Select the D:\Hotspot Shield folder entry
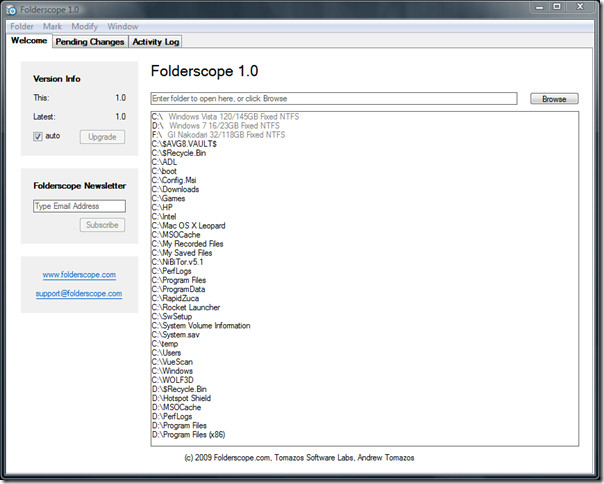This screenshot has width=604, height=484. coord(181,398)
